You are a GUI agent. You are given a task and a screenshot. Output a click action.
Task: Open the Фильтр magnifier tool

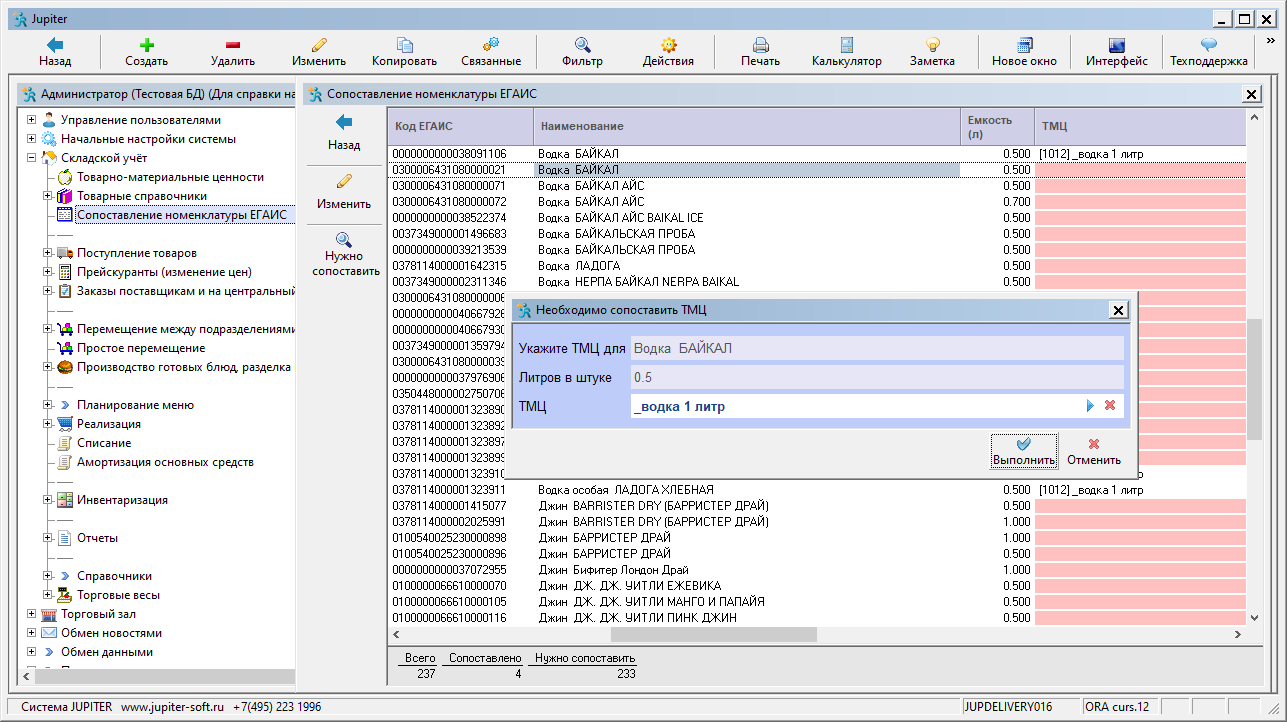tap(582, 45)
